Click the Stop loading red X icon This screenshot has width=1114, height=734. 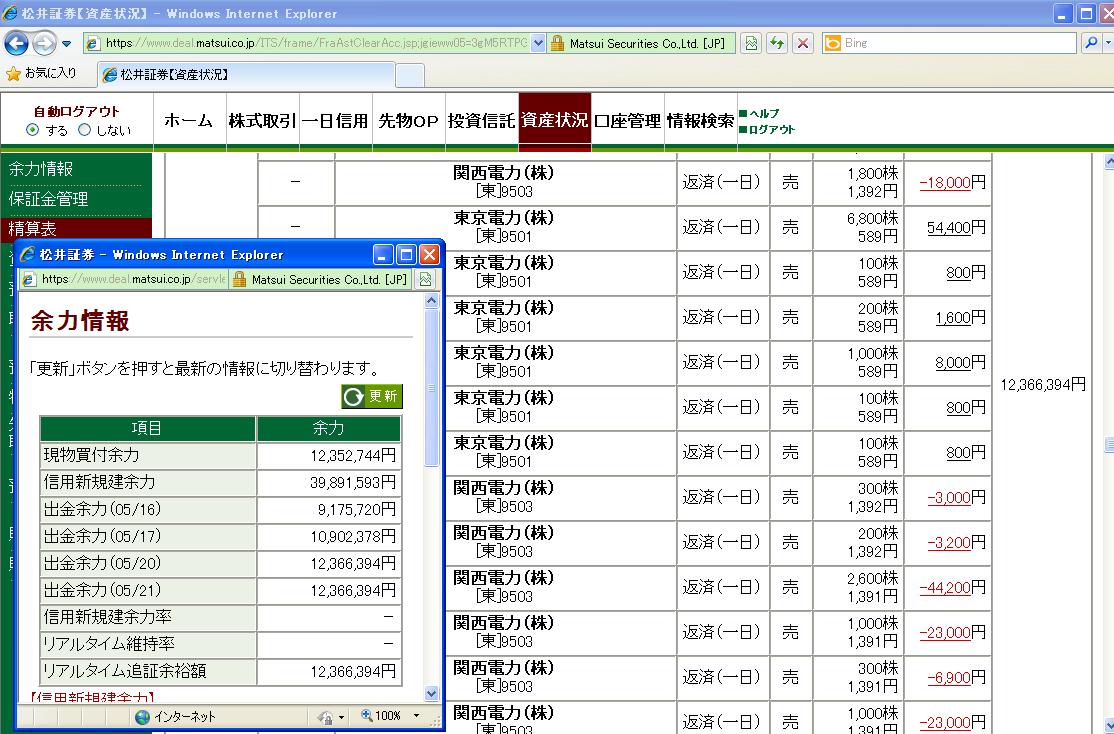(x=802, y=44)
